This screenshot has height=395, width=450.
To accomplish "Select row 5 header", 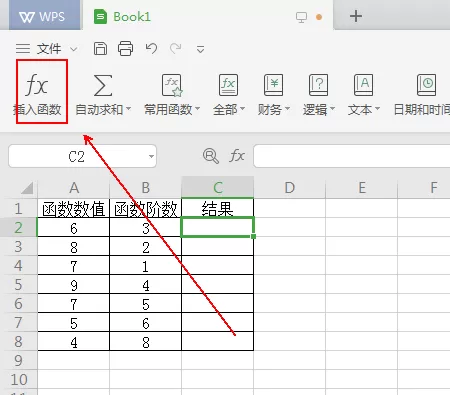I will point(19,284).
